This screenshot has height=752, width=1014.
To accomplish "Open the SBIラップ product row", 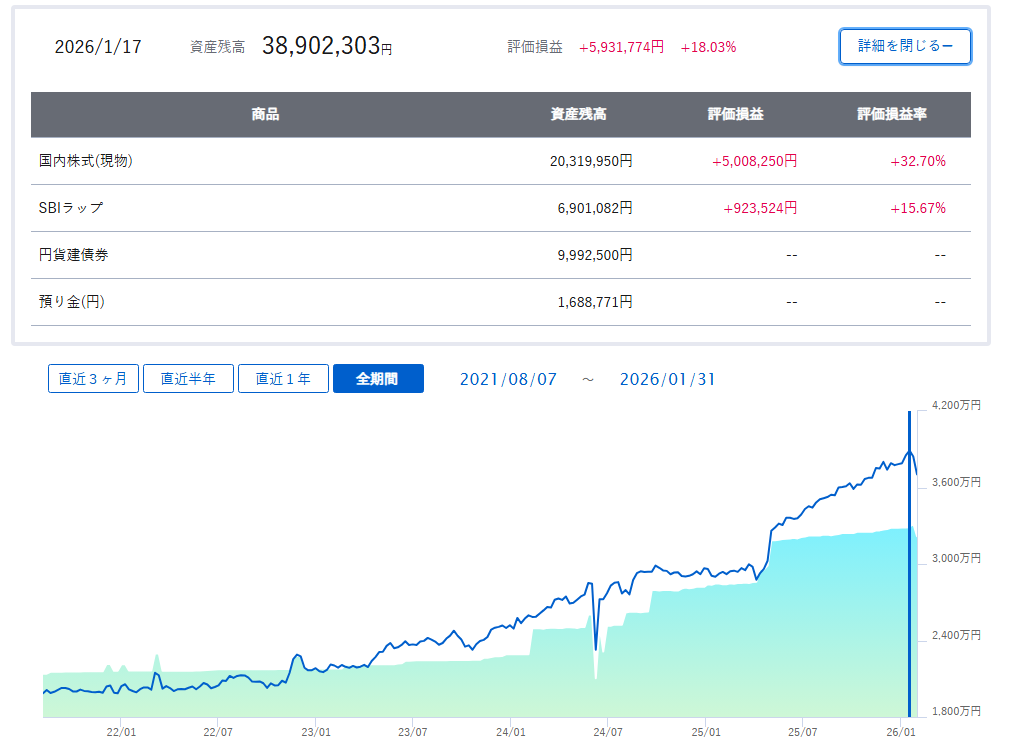I will pyautogui.click(x=71, y=208).
